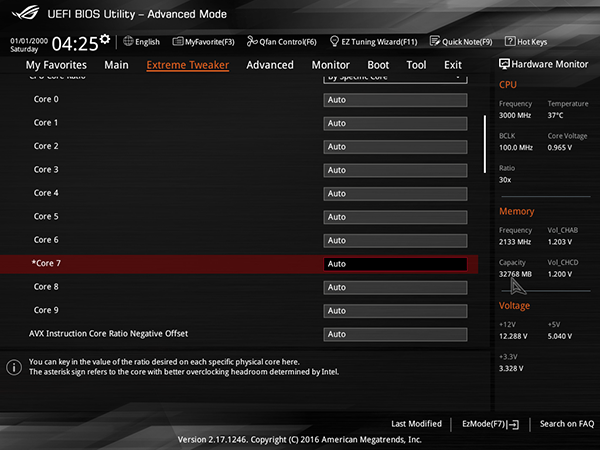Image resolution: width=600 pixels, height=450 pixels.
Task: Click the EZ Tuning Wizard lightbulb icon
Action: pos(334,41)
